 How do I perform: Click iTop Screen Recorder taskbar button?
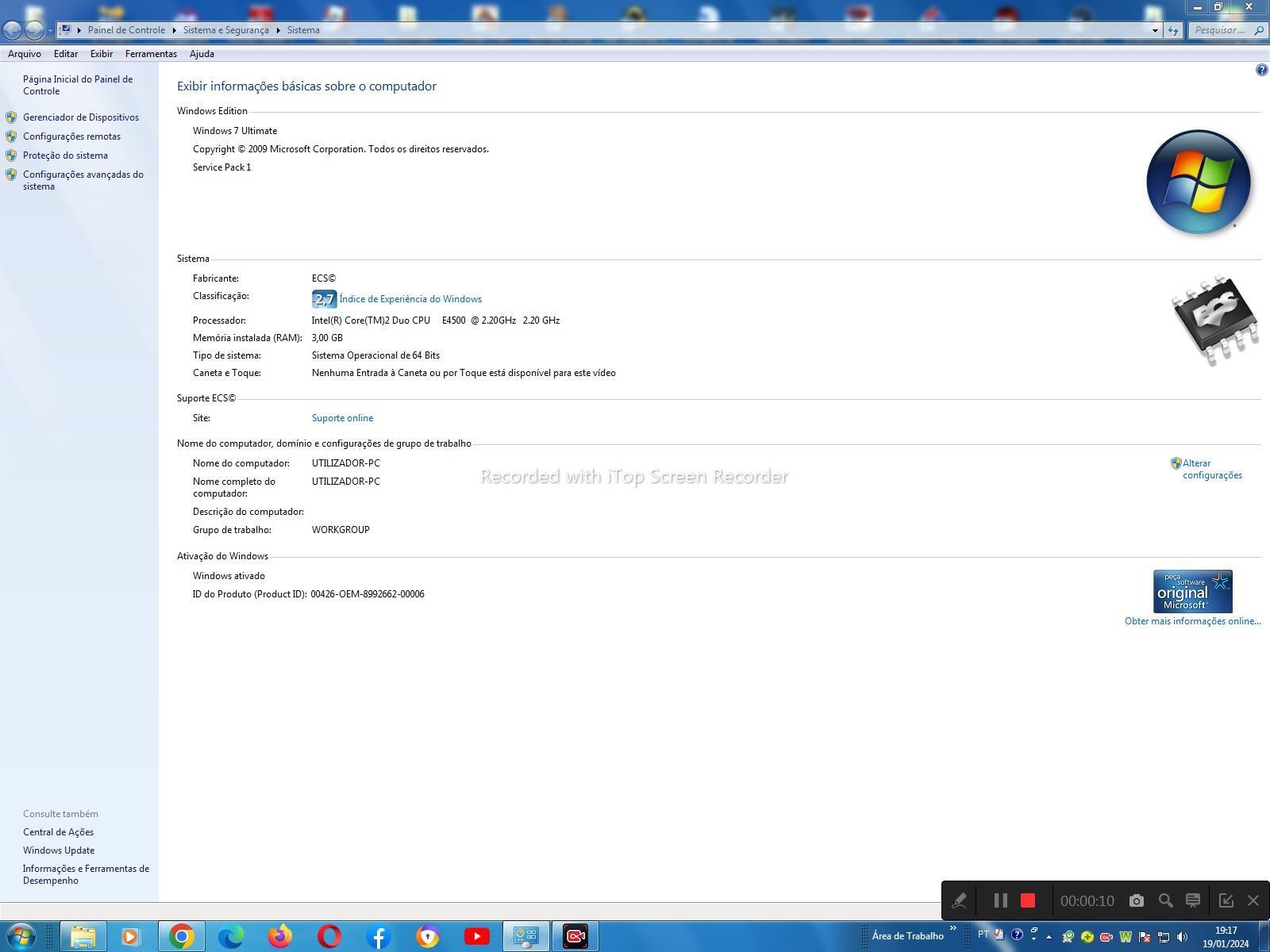click(x=575, y=937)
